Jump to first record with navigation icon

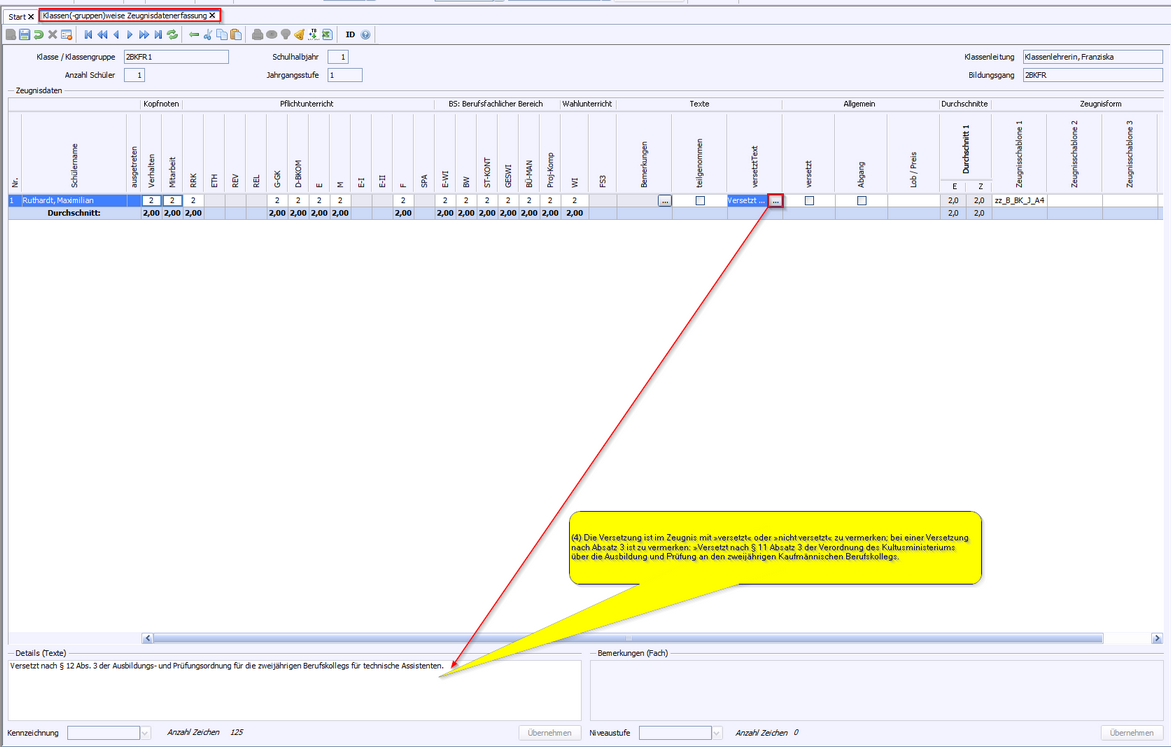pyautogui.click(x=88, y=35)
